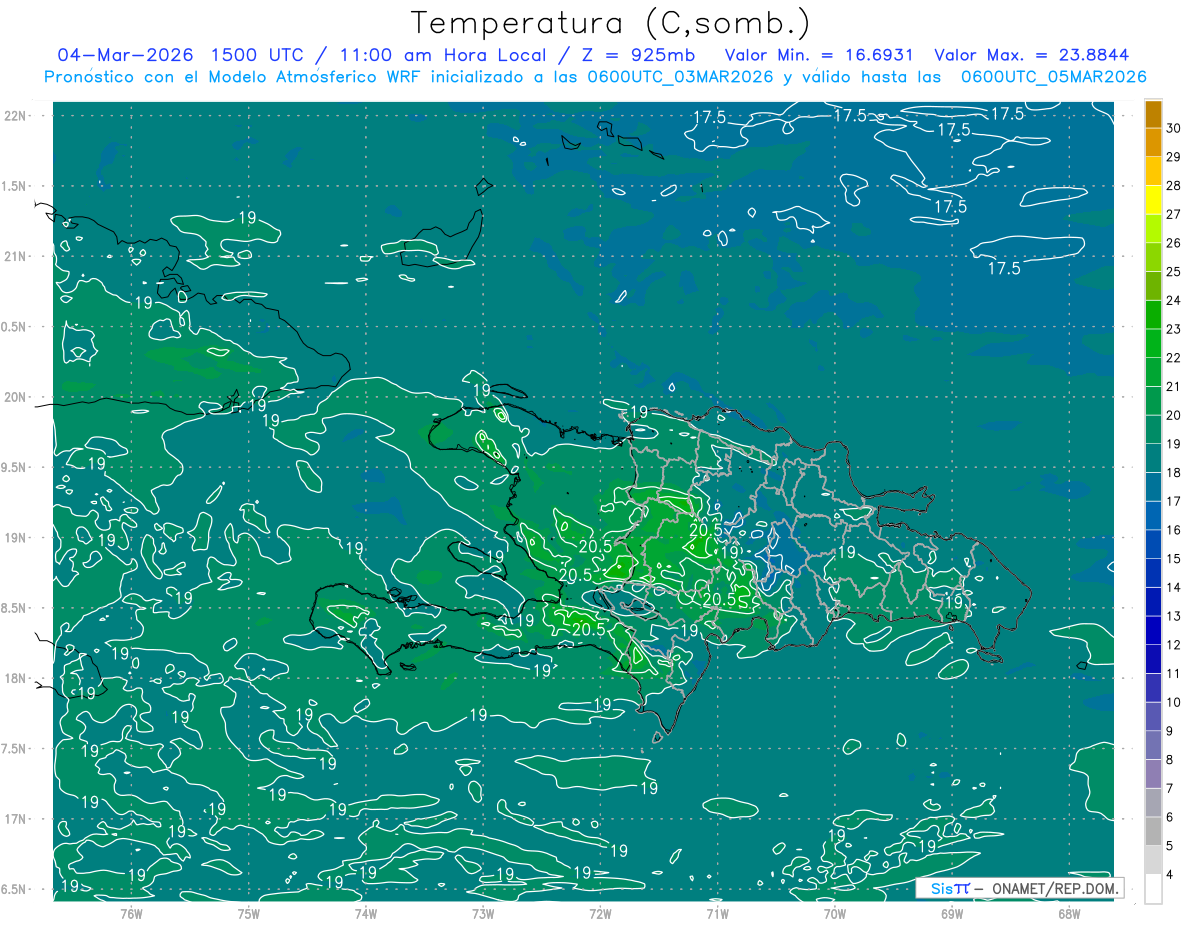
Task: Click the '23' label on the color scale
Action: 1174,329
